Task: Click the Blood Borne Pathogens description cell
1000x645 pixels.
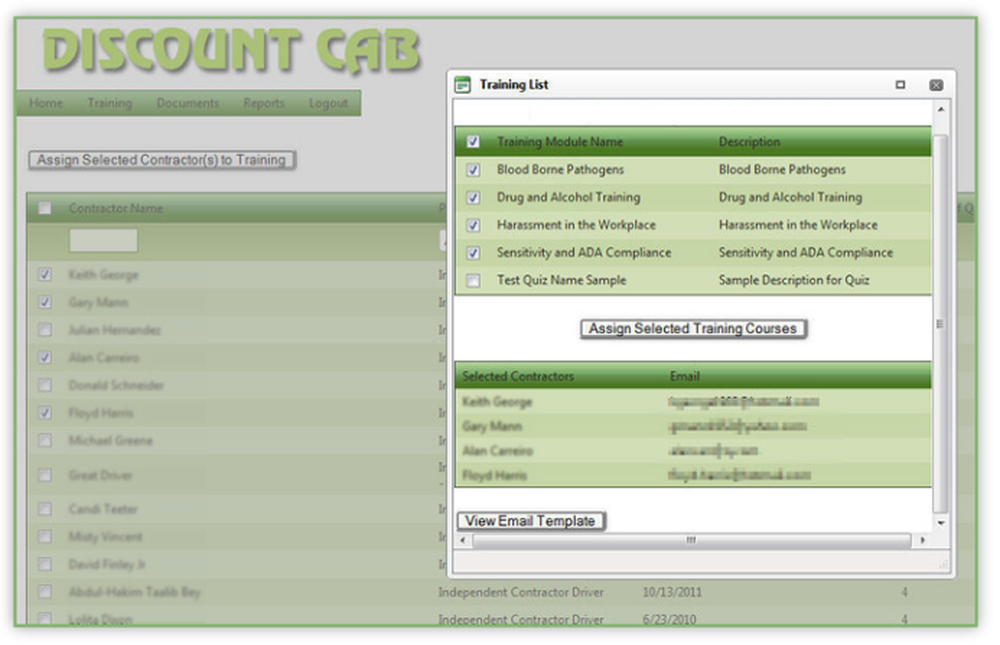Action: [x=782, y=170]
